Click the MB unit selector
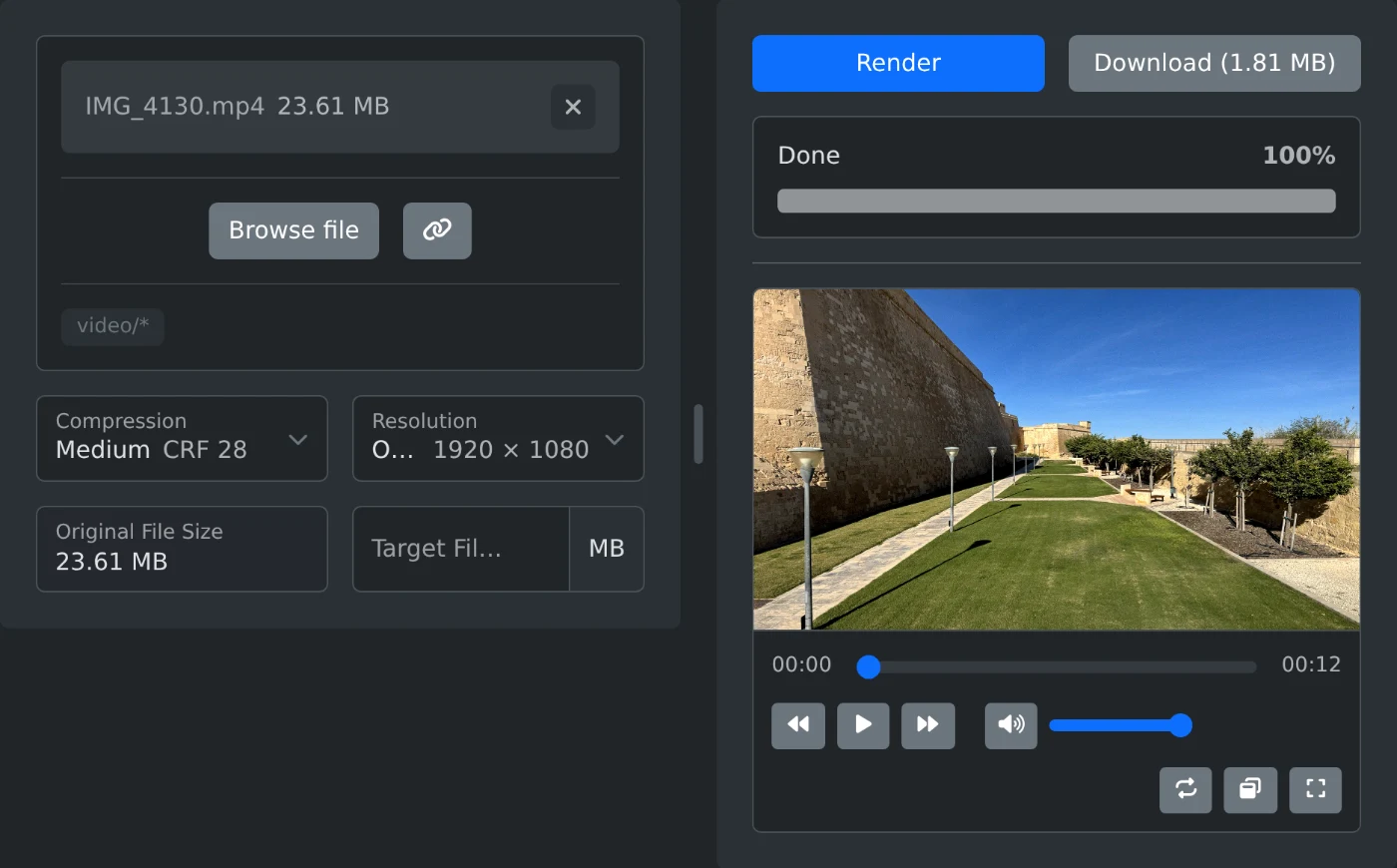Screen dimensions: 1397x868 607,549
